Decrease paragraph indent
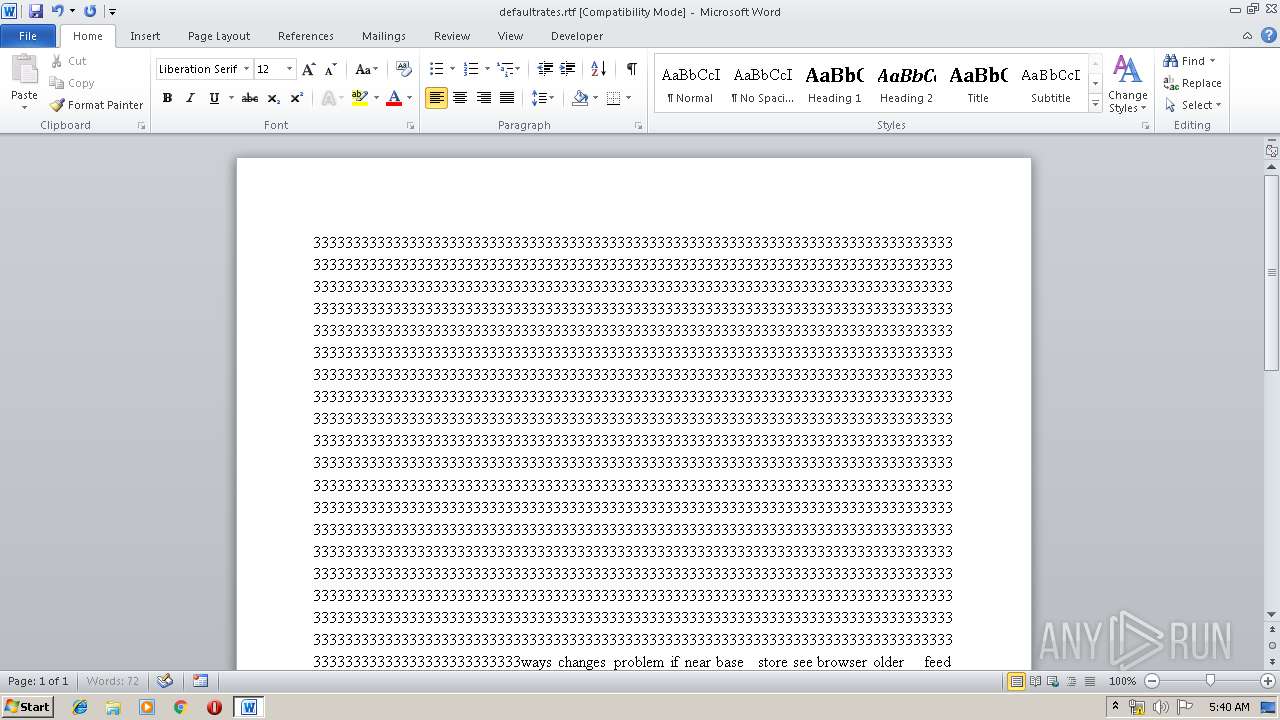 click(545, 69)
